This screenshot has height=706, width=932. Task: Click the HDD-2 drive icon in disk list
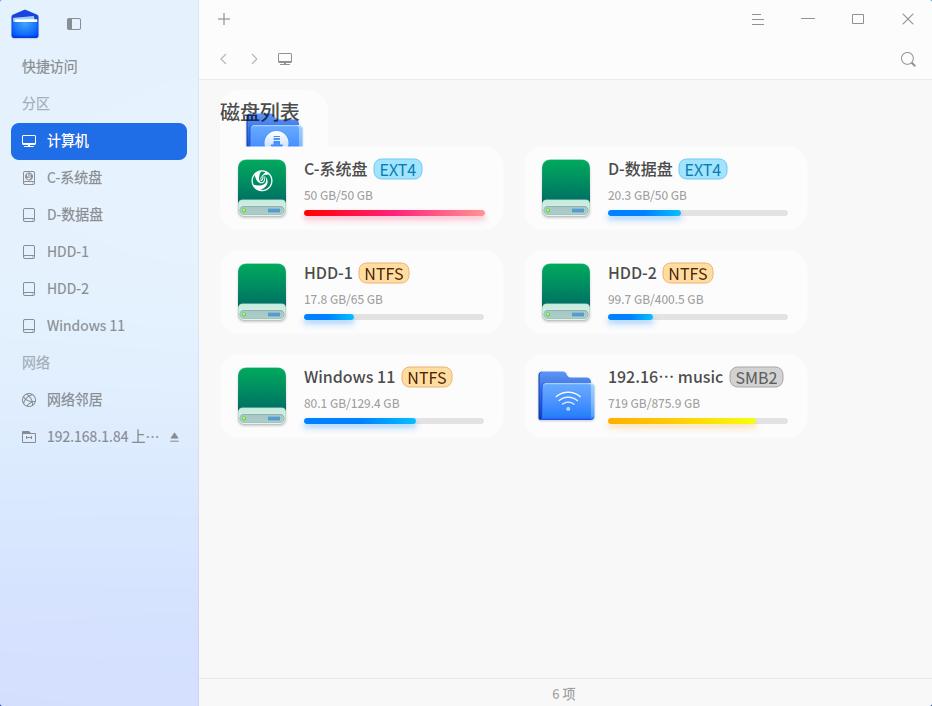[566, 292]
